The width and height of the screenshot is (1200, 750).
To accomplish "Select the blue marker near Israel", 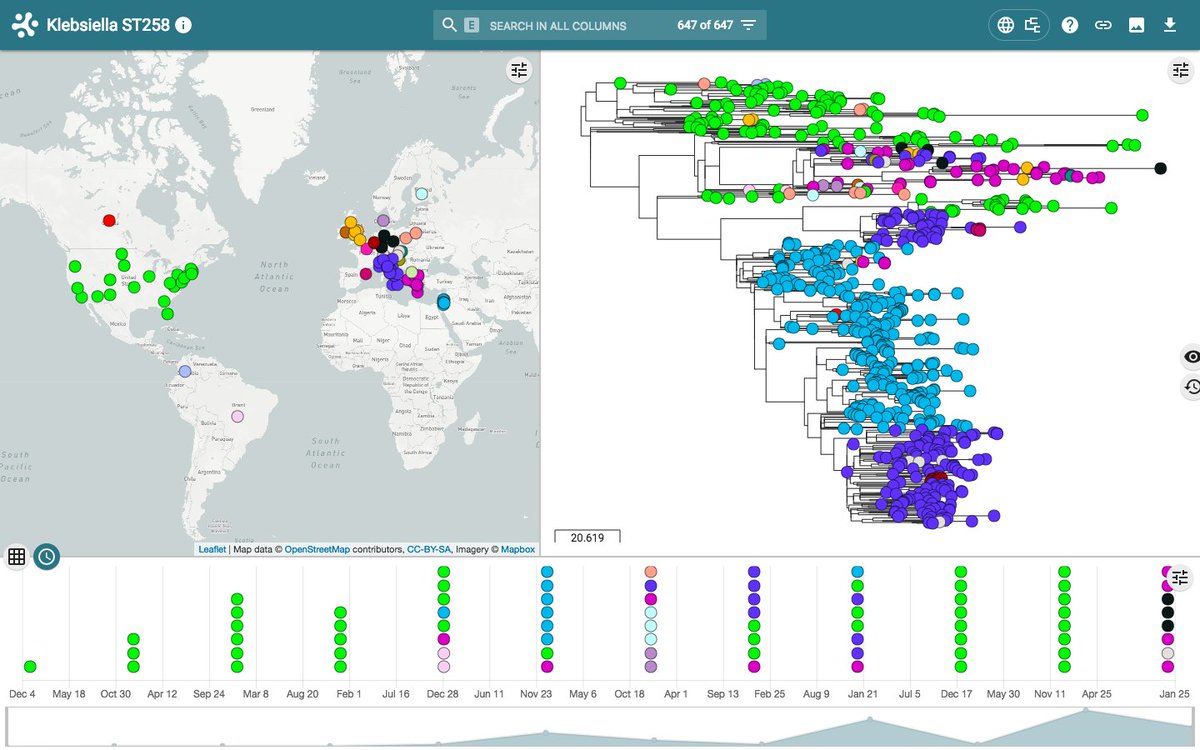I will pos(443,301).
